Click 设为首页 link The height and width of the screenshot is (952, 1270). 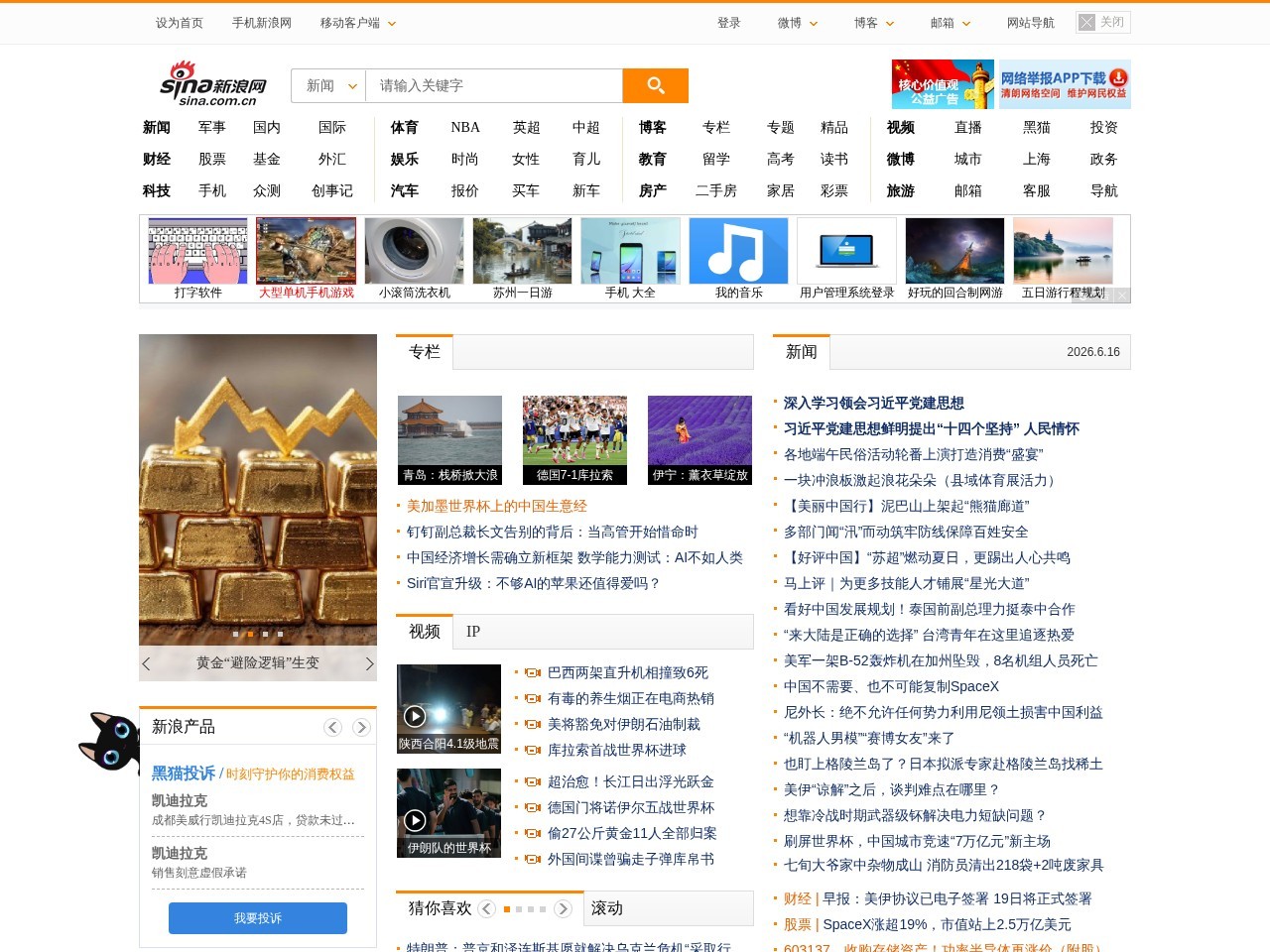(180, 23)
